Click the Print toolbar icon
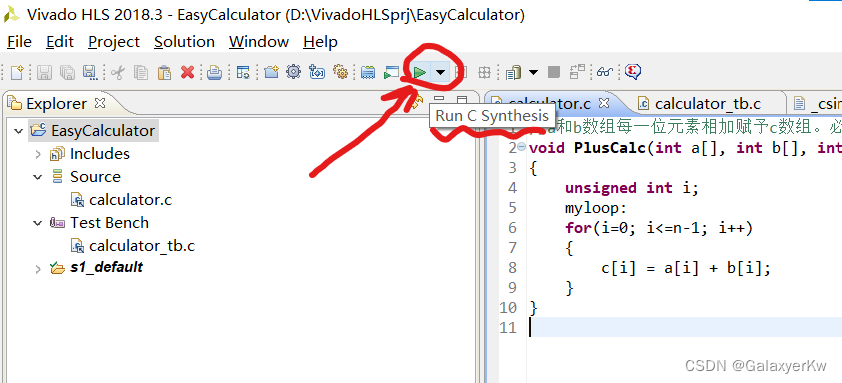 tap(215, 72)
